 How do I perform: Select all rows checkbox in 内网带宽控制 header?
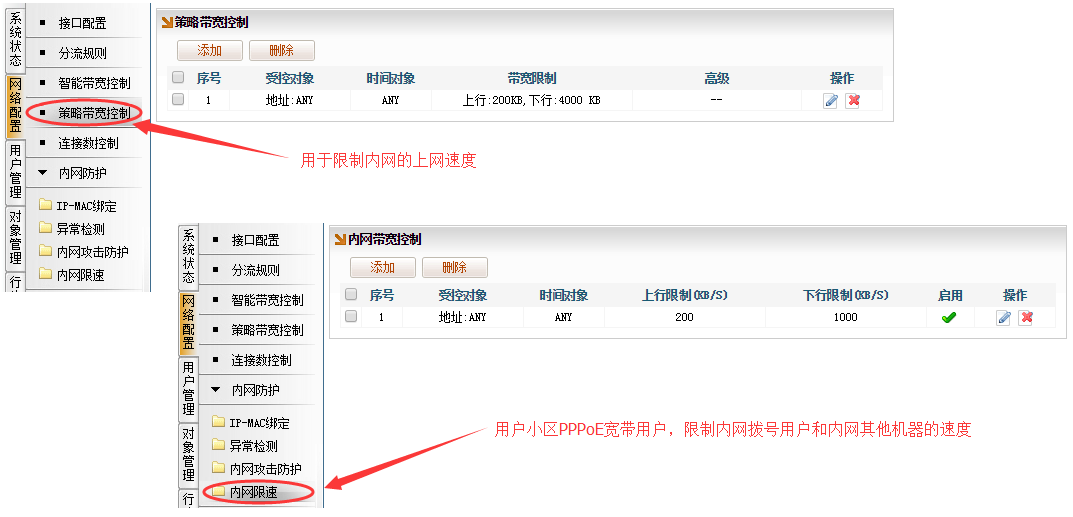click(351, 294)
